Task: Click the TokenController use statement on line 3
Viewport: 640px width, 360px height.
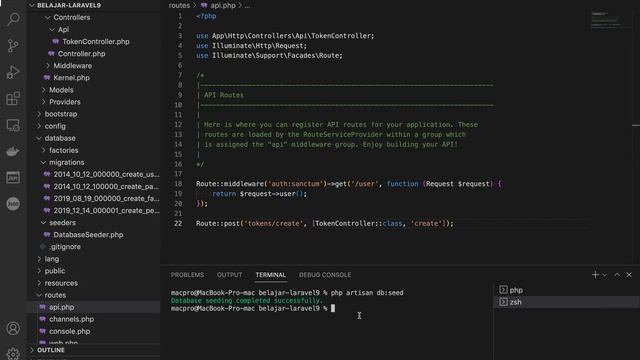Action: [x=285, y=36]
